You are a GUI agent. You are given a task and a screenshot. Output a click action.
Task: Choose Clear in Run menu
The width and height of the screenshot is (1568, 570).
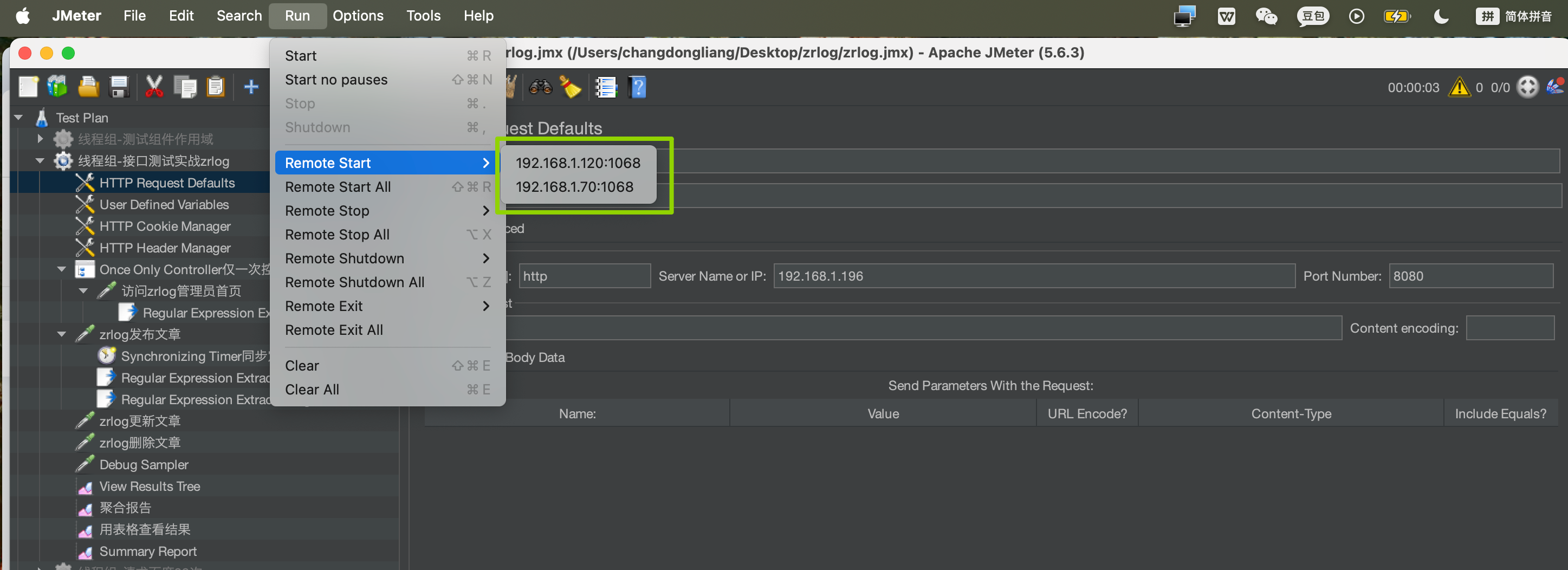[x=387, y=365]
